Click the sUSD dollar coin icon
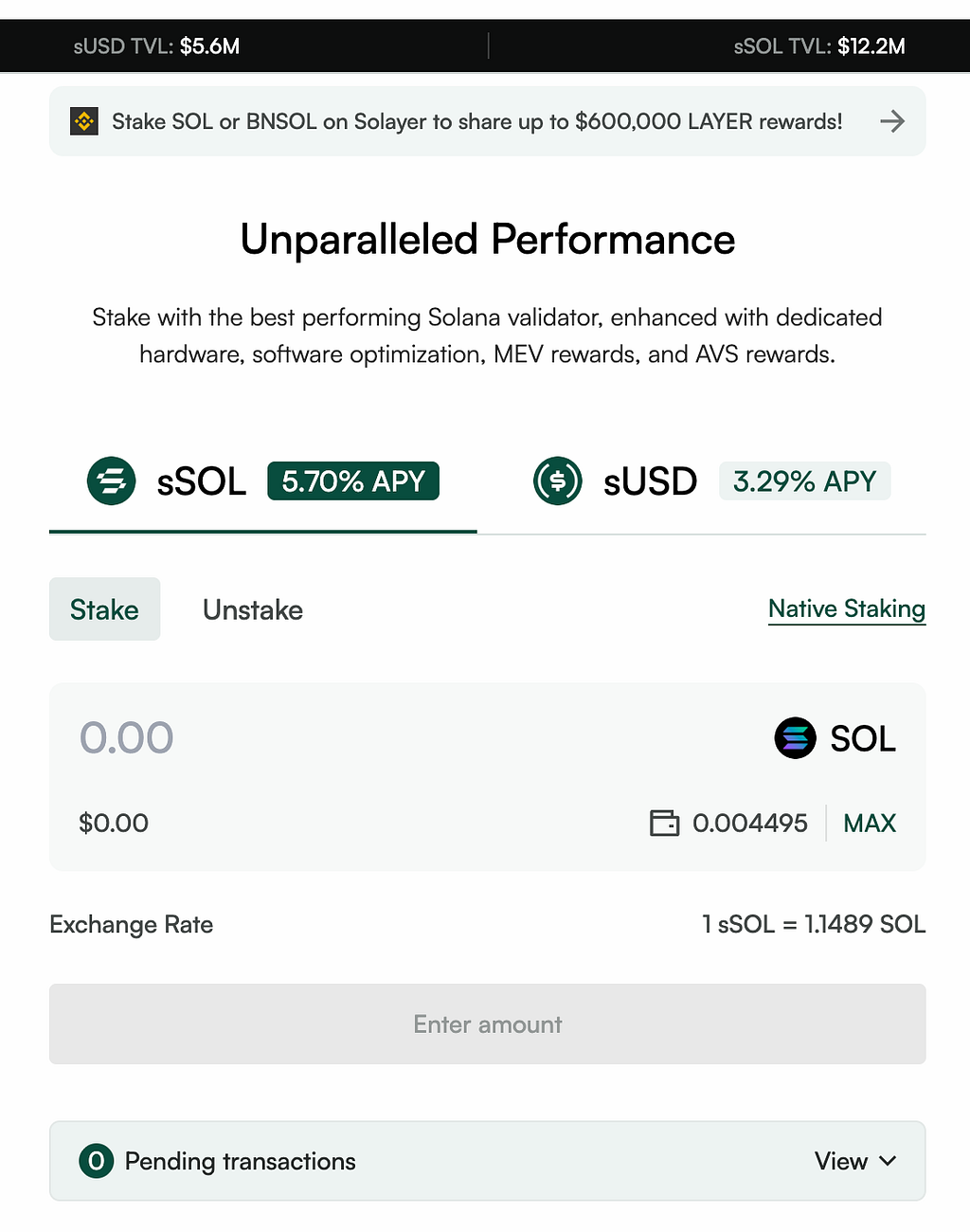This screenshot has height=1232, width=970. [x=558, y=480]
